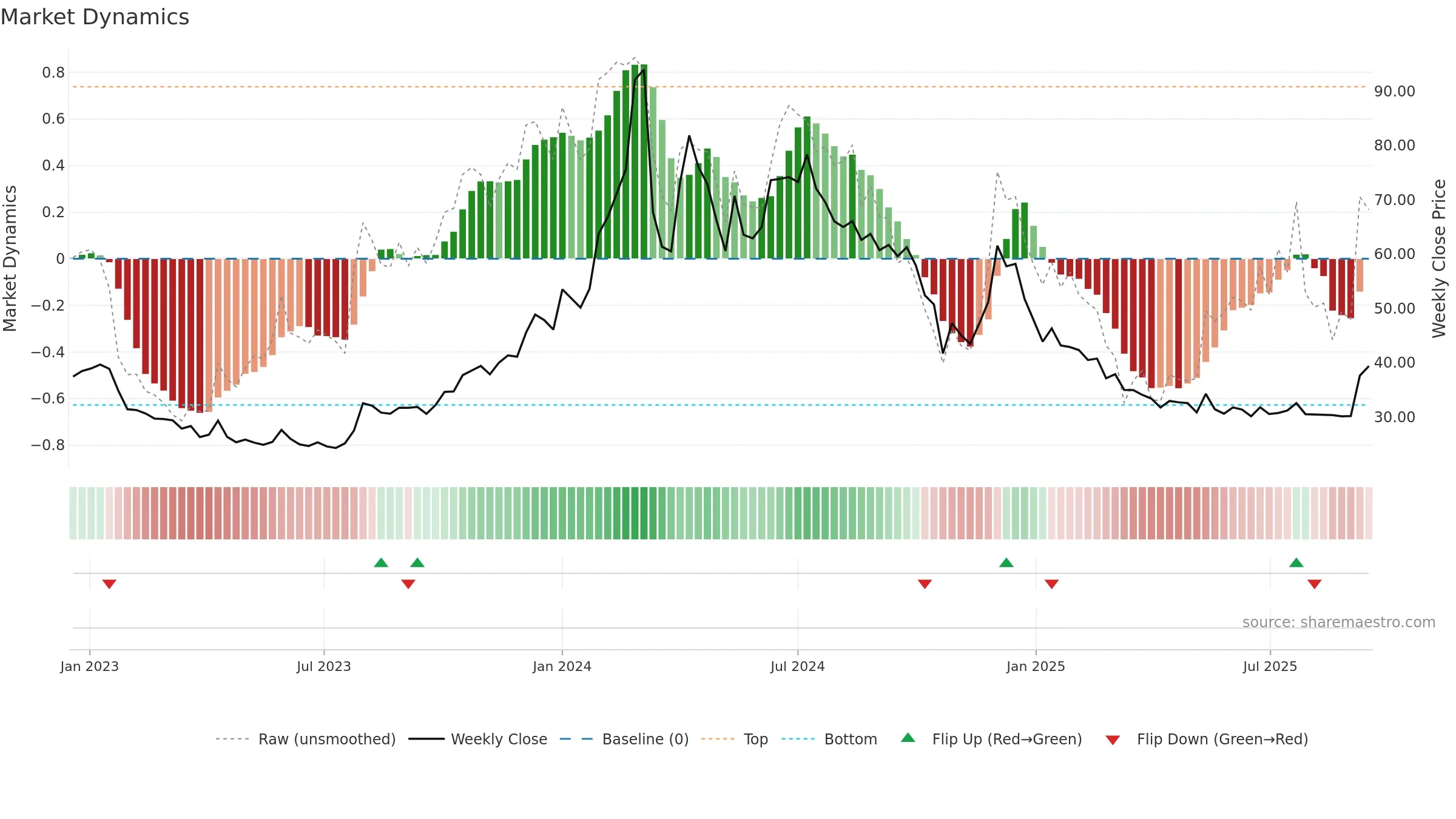Open the source: sharemaestro.com credit
This screenshot has width=1456, height=819.
pyautogui.click(x=1339, y=622)
